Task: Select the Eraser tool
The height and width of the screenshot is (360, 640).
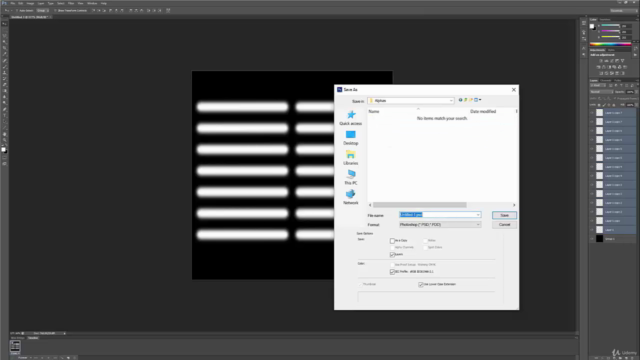Action: pos(4,85)
